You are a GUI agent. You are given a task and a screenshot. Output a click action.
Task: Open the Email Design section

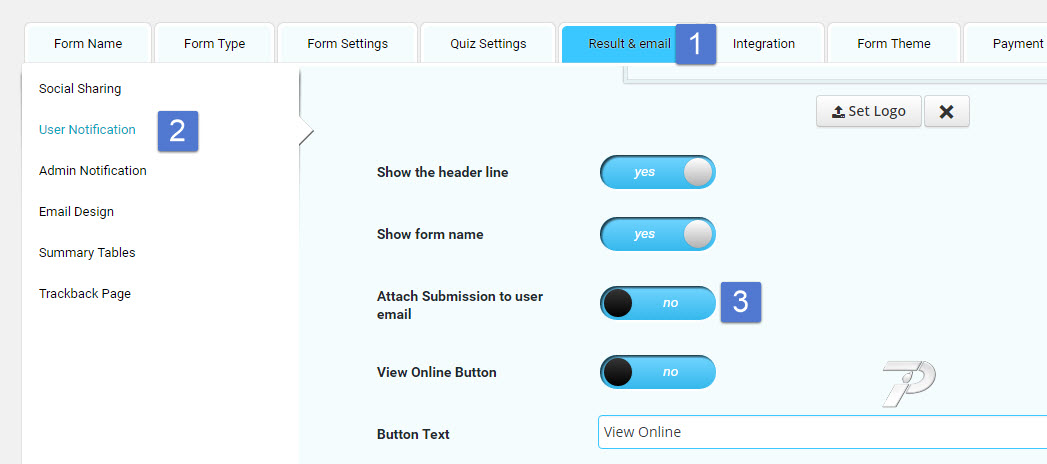(x=76, y=212)
